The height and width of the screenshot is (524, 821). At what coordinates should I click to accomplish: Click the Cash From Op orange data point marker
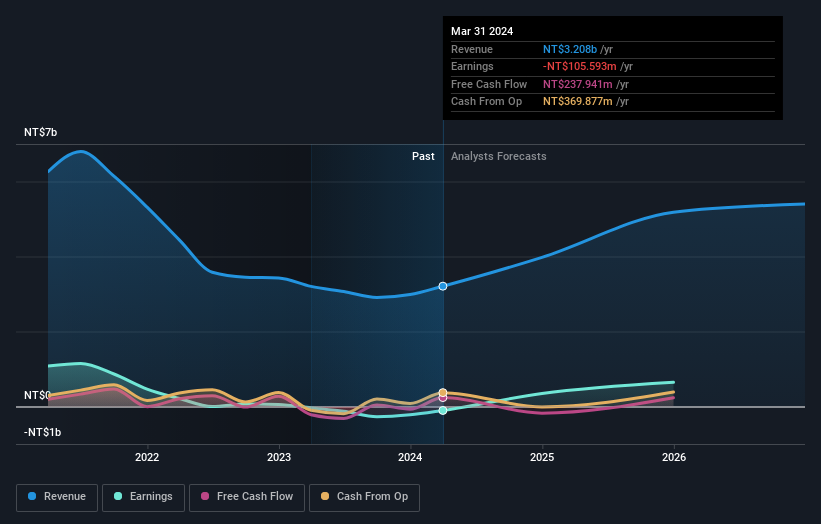[x=443, y=392]
